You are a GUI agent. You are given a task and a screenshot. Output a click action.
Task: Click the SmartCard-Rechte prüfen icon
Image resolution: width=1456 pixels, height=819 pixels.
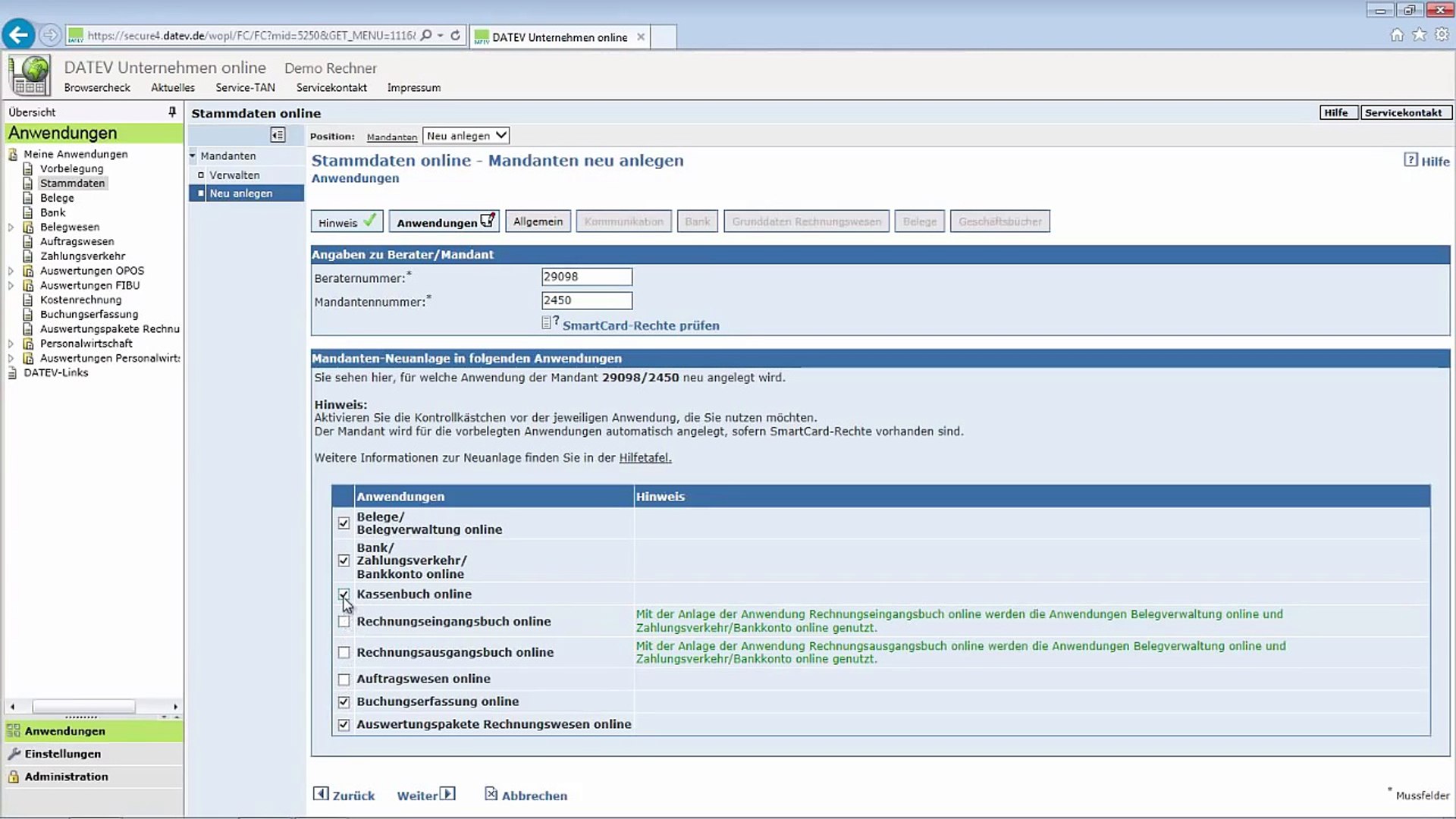[550, 323]
